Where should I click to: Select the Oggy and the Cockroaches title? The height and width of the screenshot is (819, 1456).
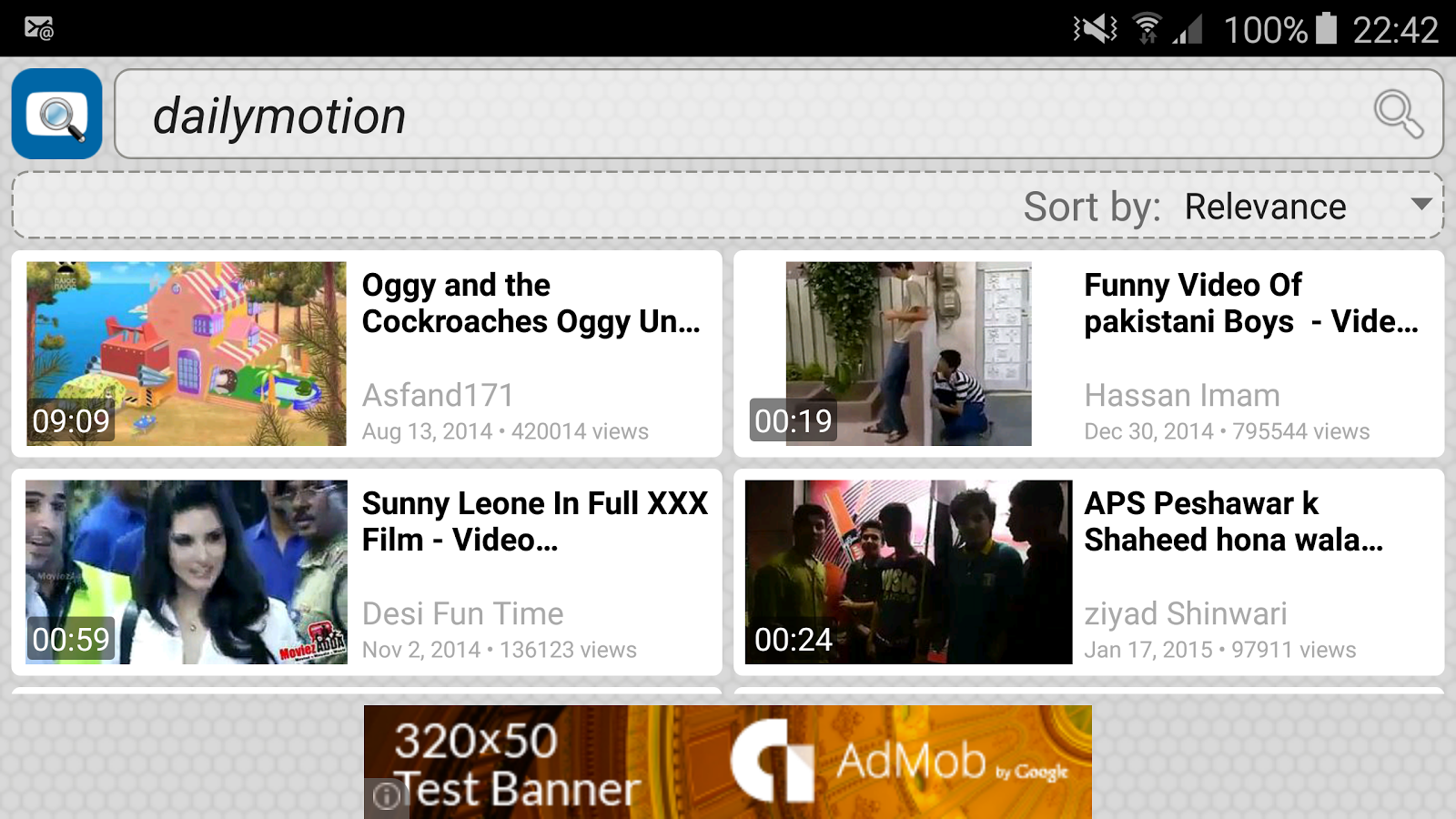click(531, 303)
